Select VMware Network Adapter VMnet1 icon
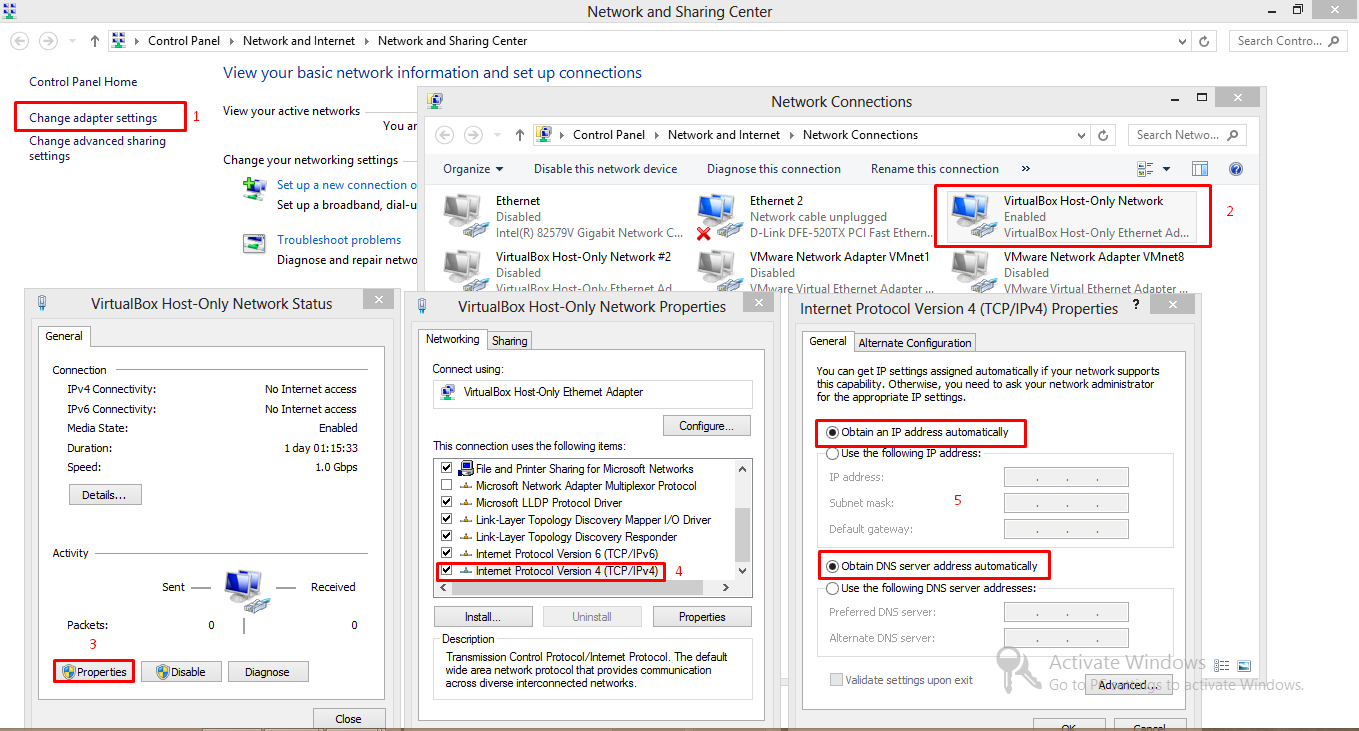The width and height of the screenshot is (1359, 731). (x=719, y=271)
